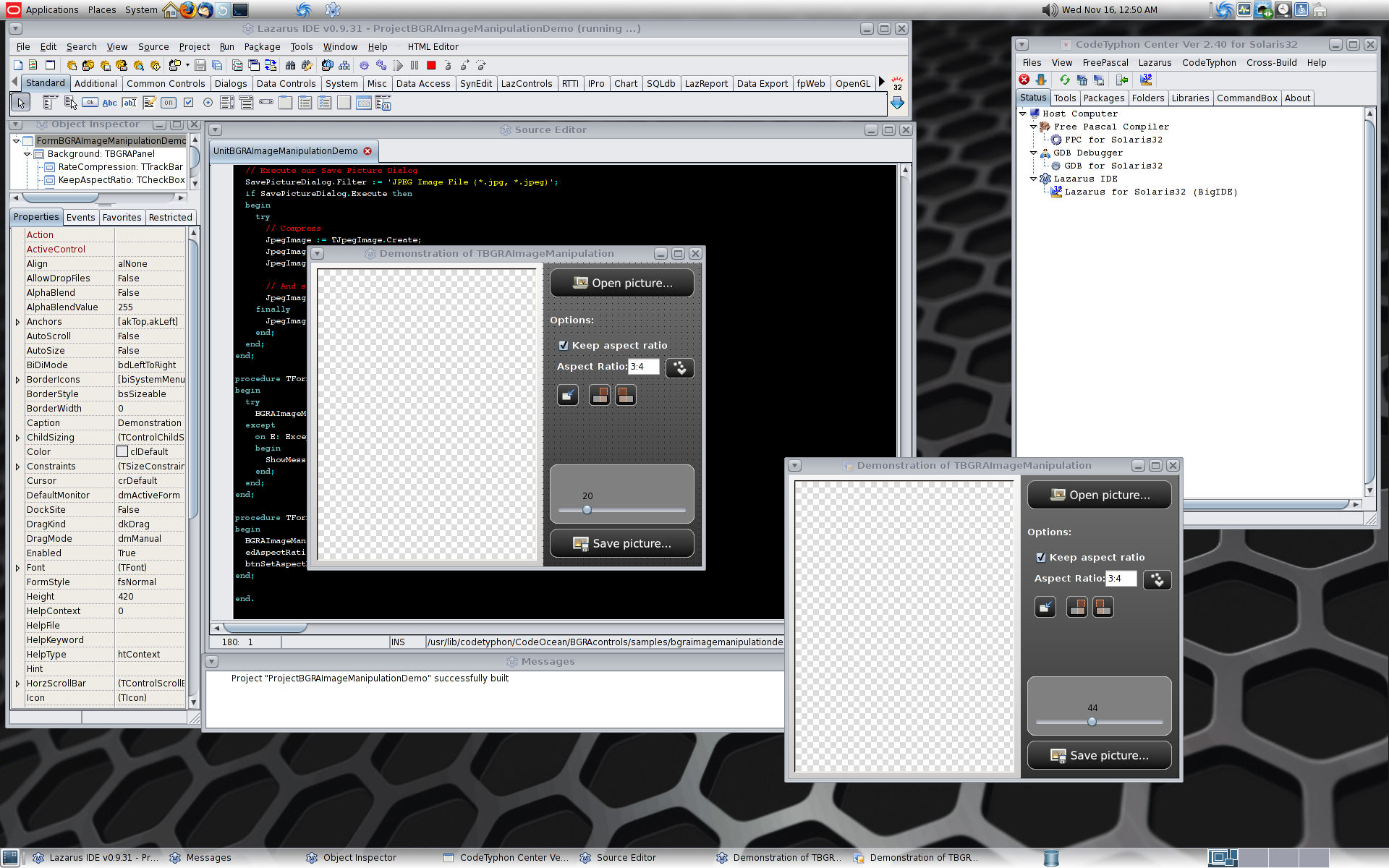Click the Aspect Ratio field in front demo window

pos(644,367)
